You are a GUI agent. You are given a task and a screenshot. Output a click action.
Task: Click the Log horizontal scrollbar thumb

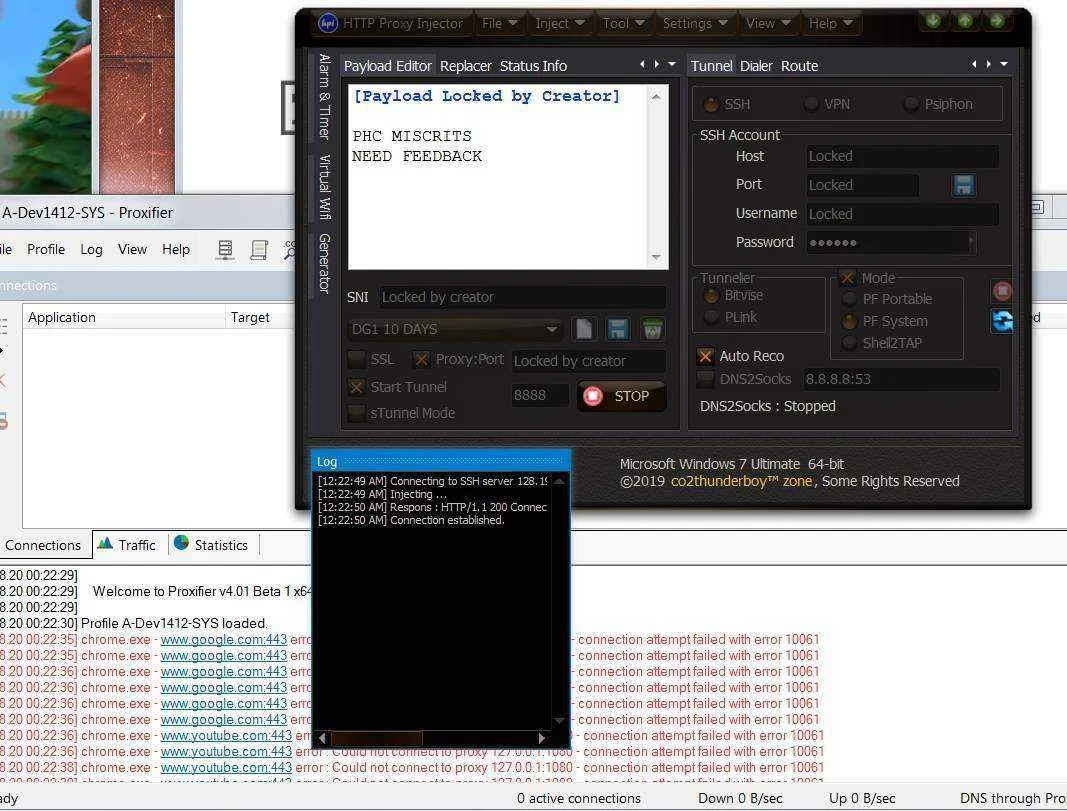(x=376, y=738)
